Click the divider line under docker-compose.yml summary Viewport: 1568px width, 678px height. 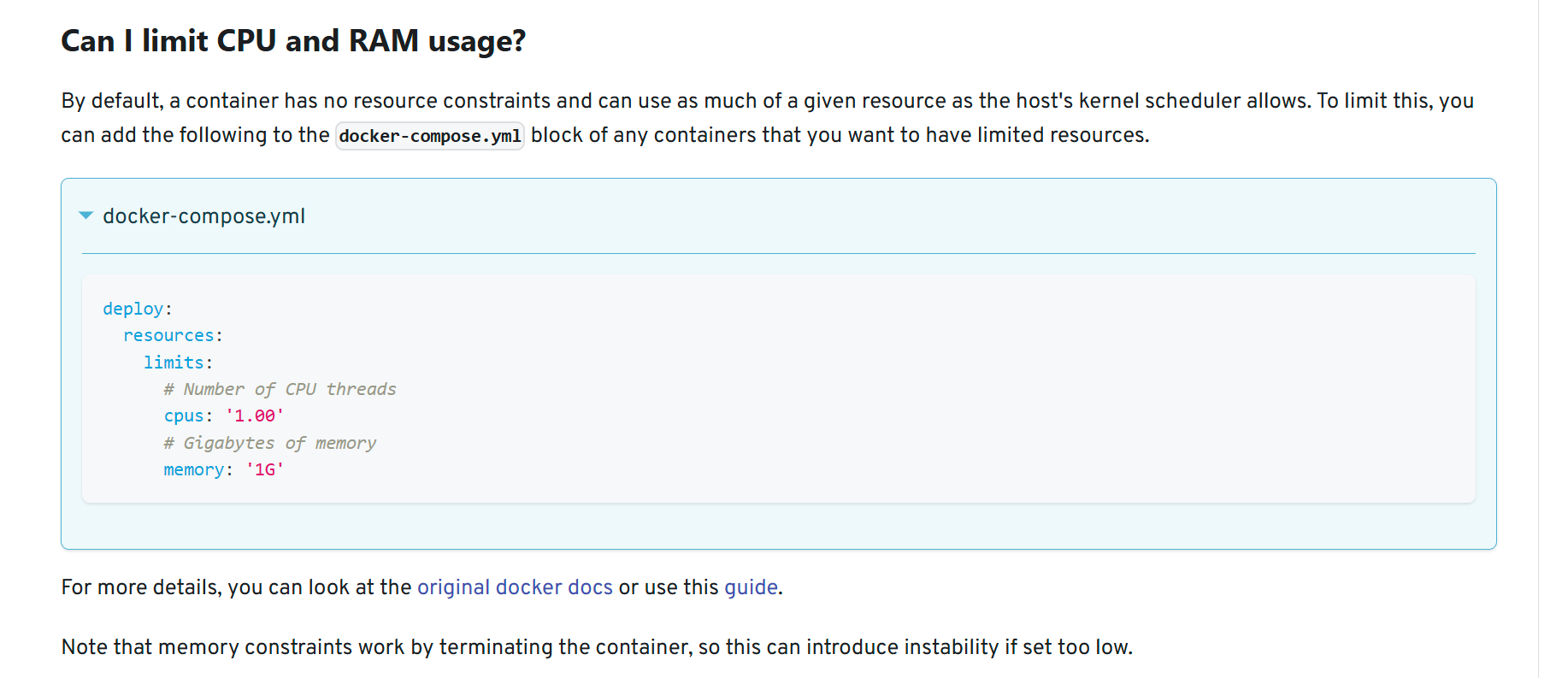(x=779, y=253)
